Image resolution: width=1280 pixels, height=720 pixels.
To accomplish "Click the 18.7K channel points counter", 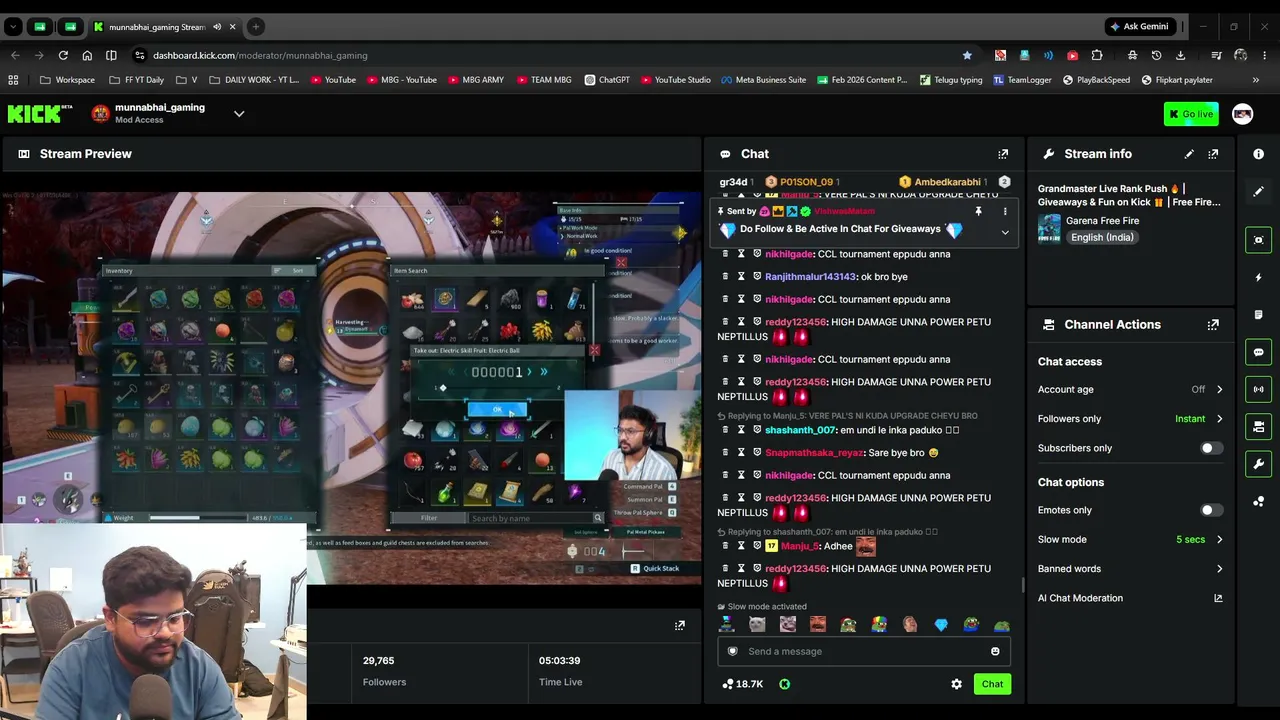I will 742,684.
